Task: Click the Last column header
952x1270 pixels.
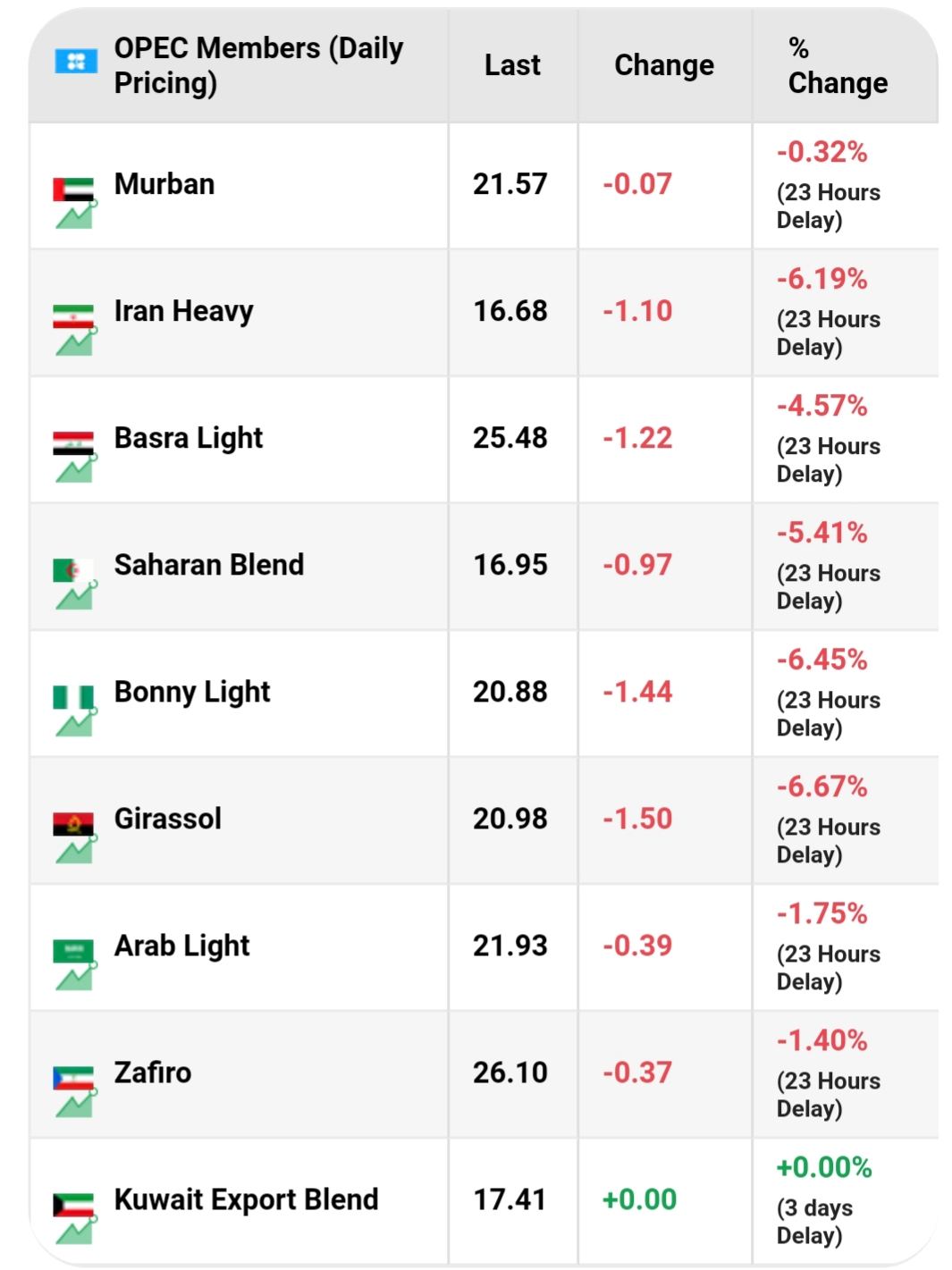Action: 512,65
